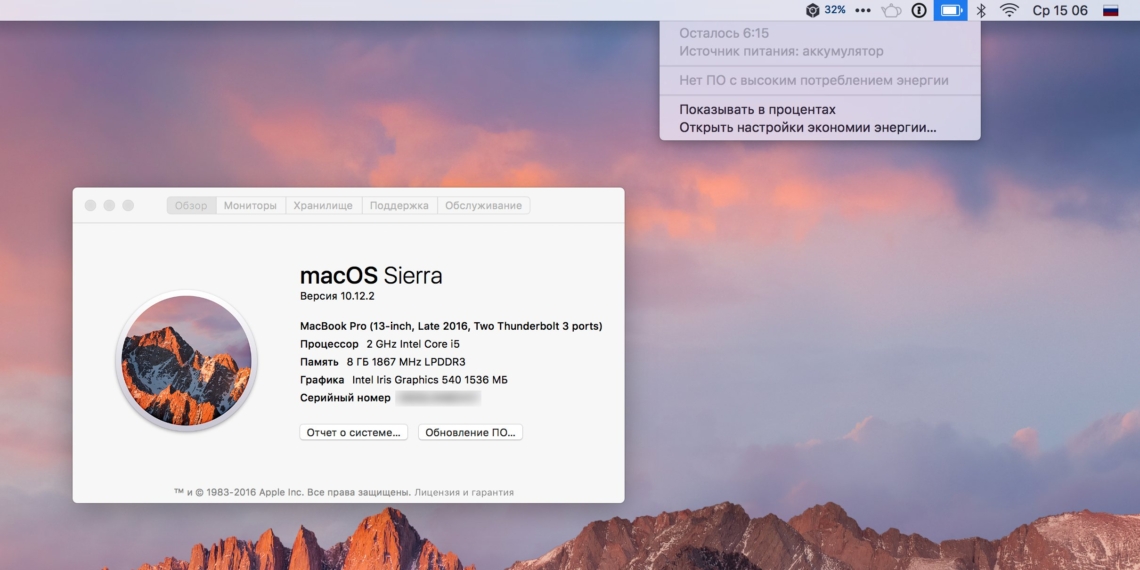Click the macOS Sierra mountain logo image

click(x=186, y=361)
